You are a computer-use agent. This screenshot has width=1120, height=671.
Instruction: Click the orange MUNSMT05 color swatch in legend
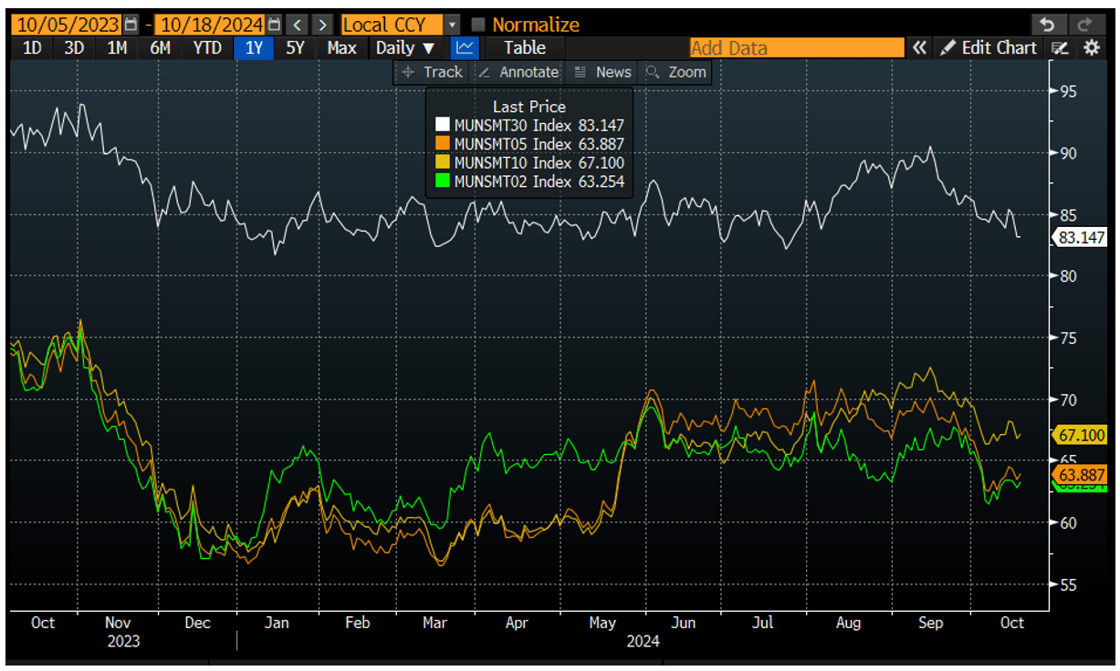[x=441, y=143]
